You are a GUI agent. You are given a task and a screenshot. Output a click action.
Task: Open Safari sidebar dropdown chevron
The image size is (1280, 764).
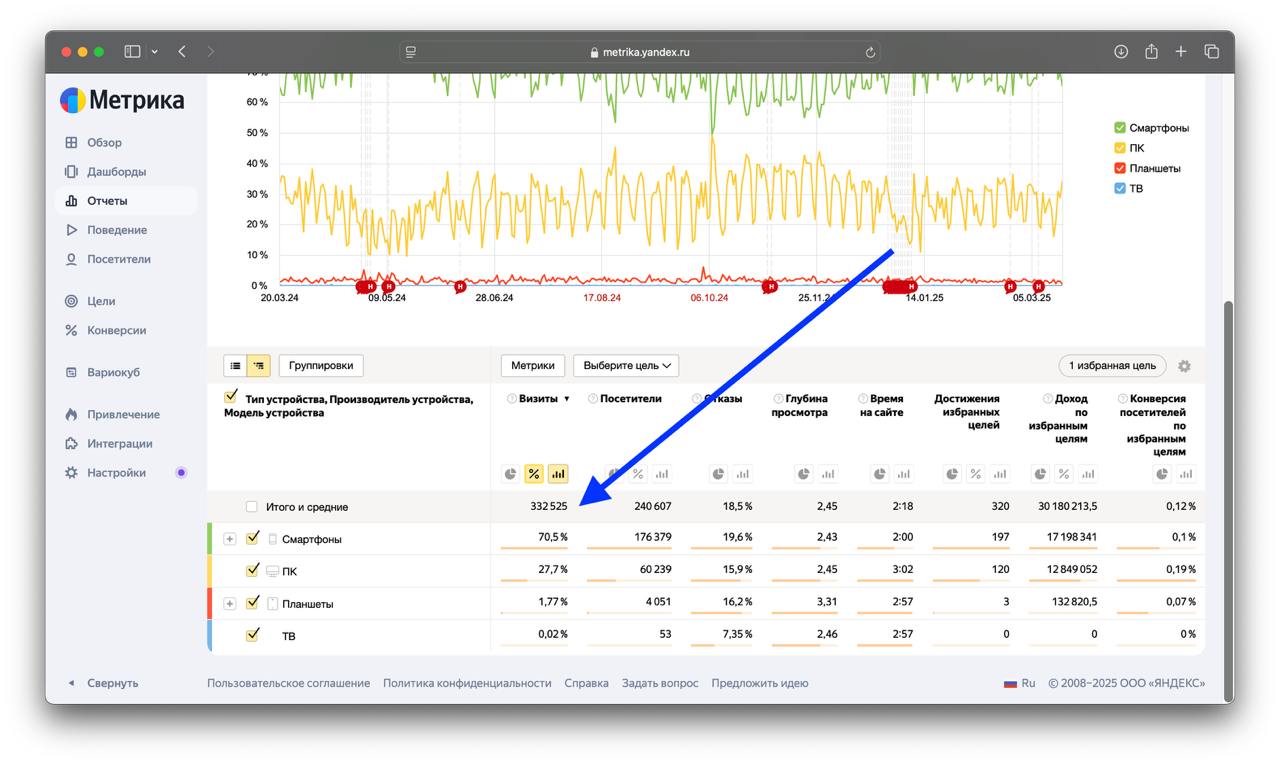(x=154, y=52)
